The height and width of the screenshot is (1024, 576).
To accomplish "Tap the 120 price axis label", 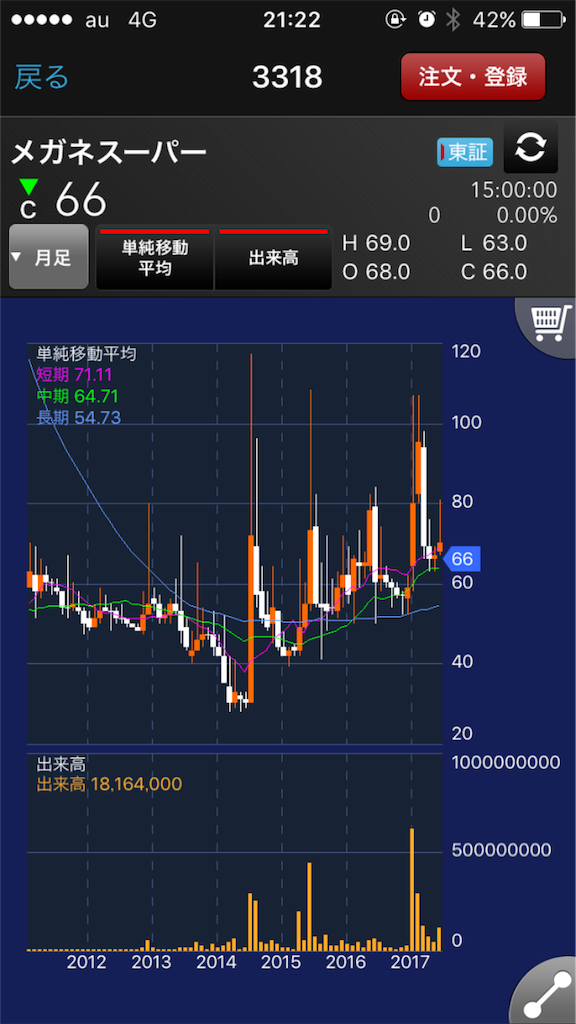I will pos(466,352).
